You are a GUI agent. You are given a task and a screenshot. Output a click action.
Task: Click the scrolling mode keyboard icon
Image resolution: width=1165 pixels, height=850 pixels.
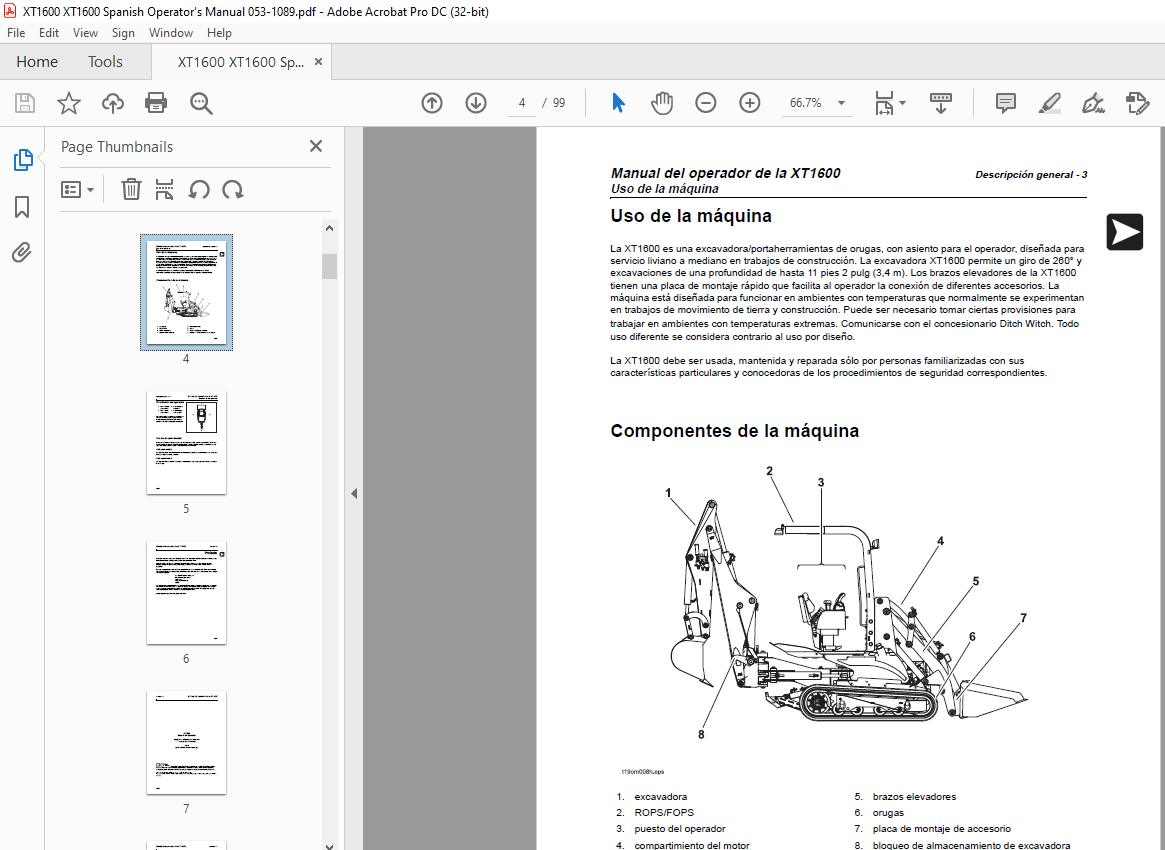(941, 103)
